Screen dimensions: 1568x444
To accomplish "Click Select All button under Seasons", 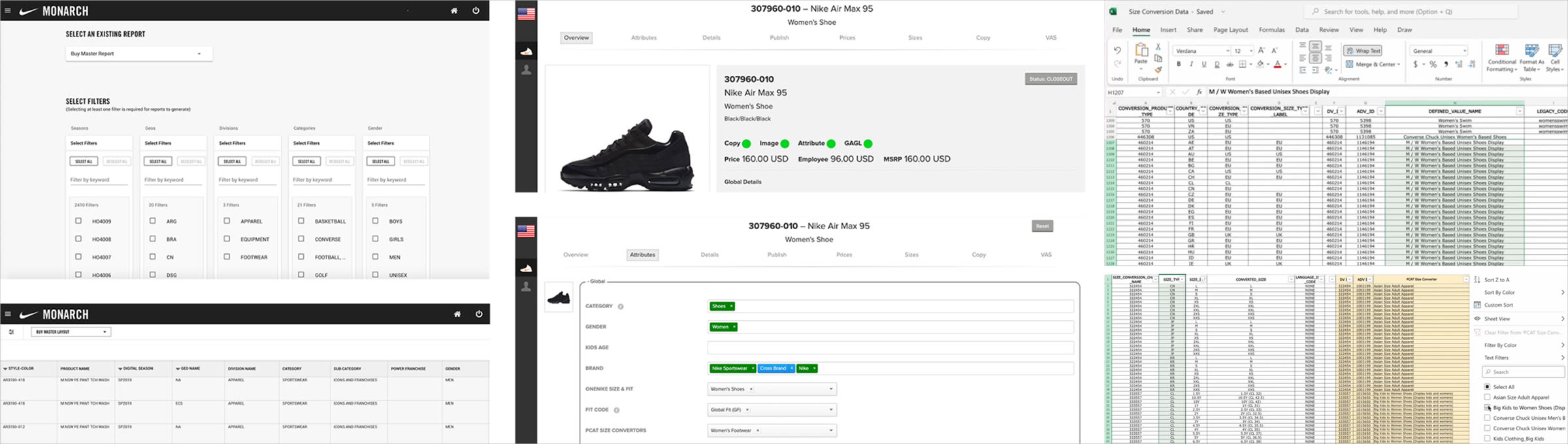I will click(x=84, y=161).
